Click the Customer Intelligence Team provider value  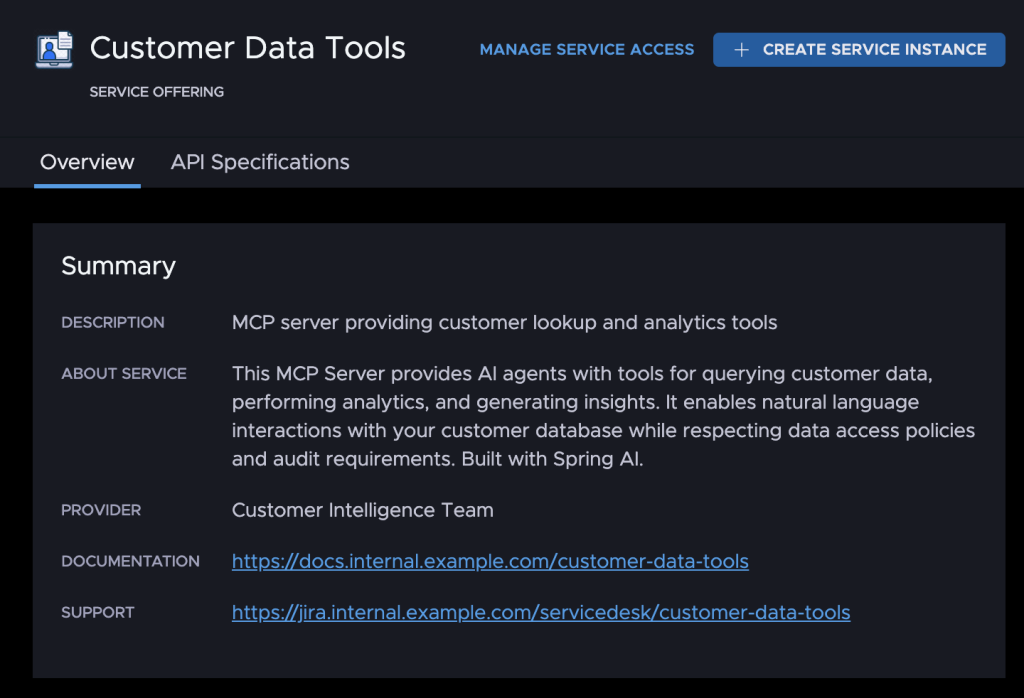(362, 510)
